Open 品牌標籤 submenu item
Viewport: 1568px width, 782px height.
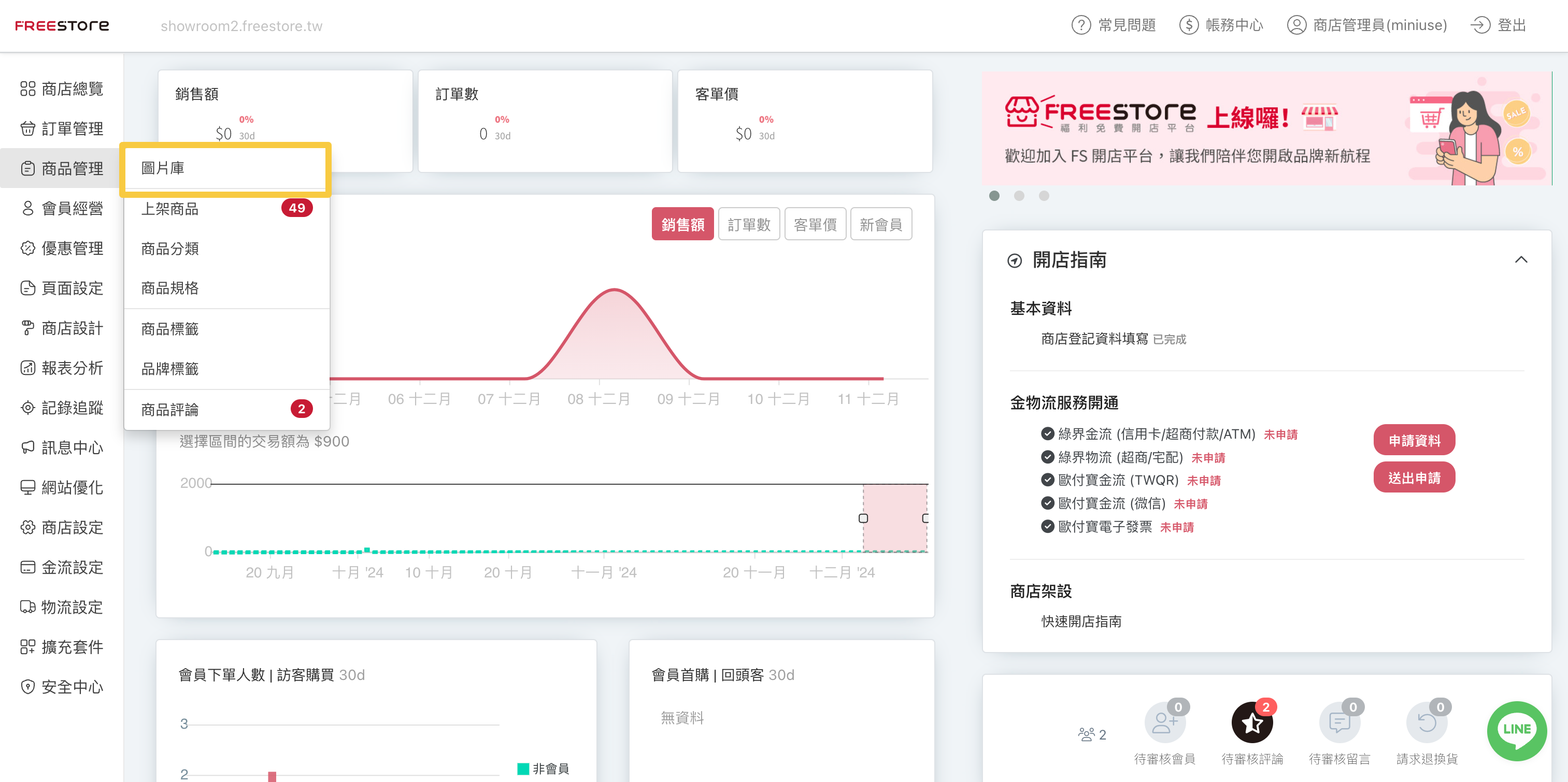(226, 368)
